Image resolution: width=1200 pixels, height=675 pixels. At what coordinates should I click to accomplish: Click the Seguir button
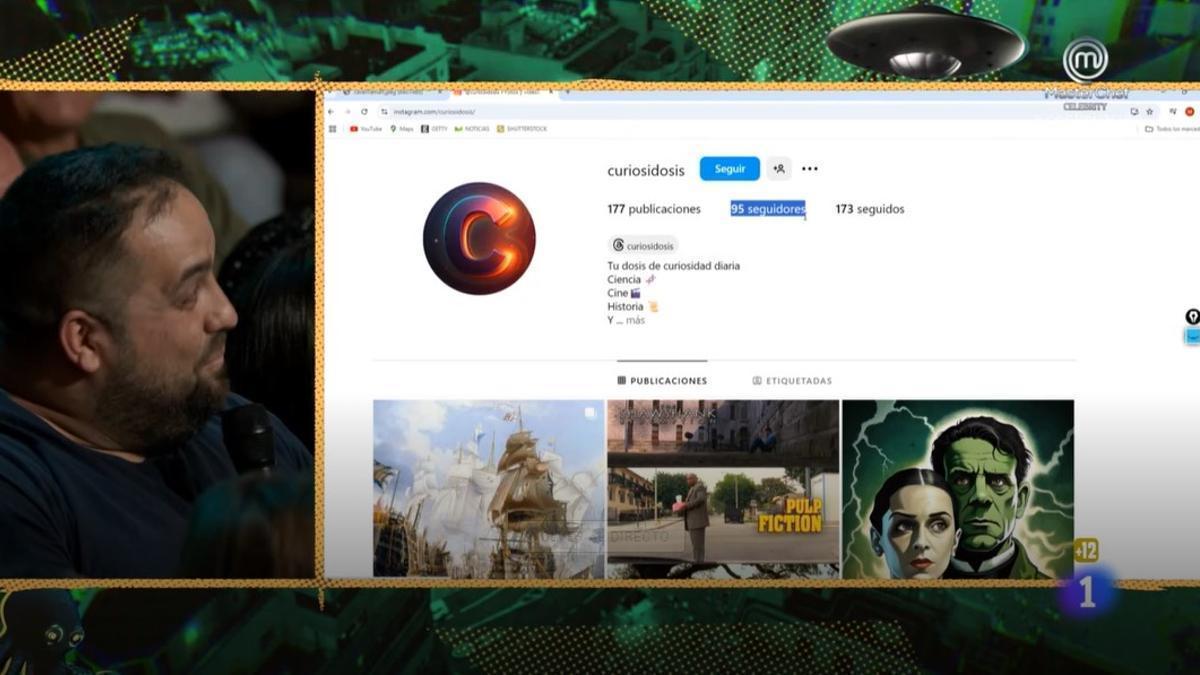tap(729, 169)
